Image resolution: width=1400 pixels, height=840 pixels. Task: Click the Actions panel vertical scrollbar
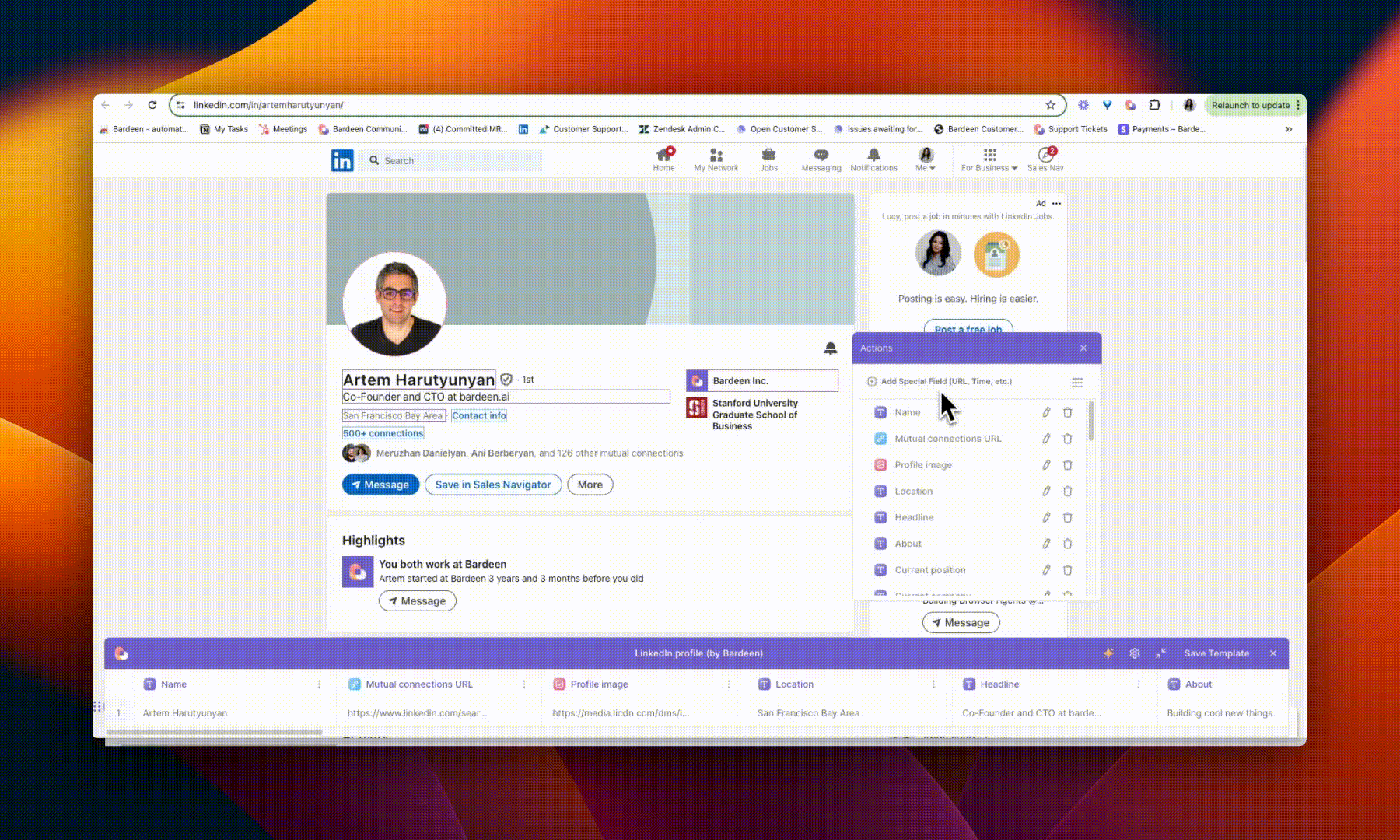click(x=1091, y=422)
